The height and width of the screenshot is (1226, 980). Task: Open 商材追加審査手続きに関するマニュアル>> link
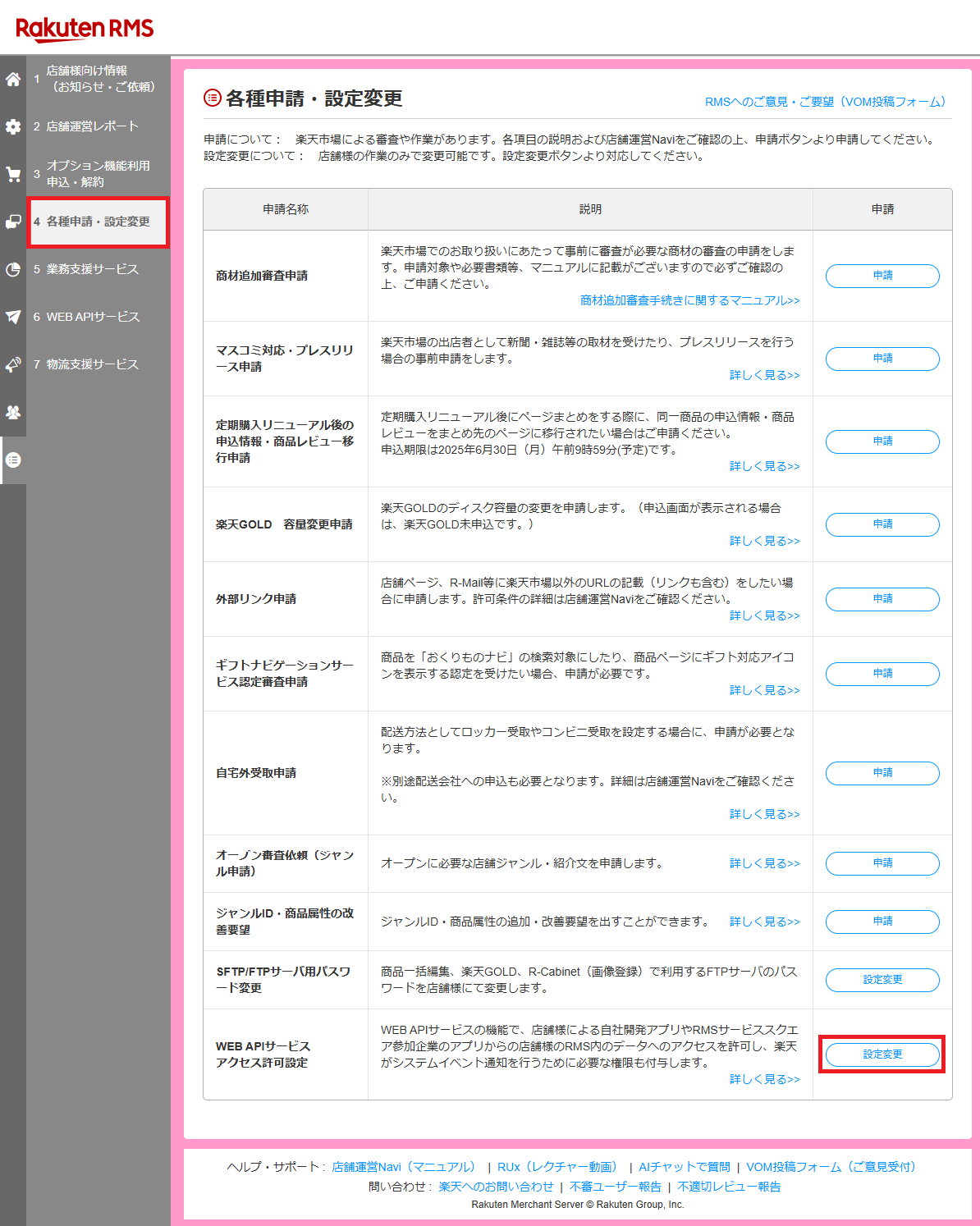pos(690,300)
